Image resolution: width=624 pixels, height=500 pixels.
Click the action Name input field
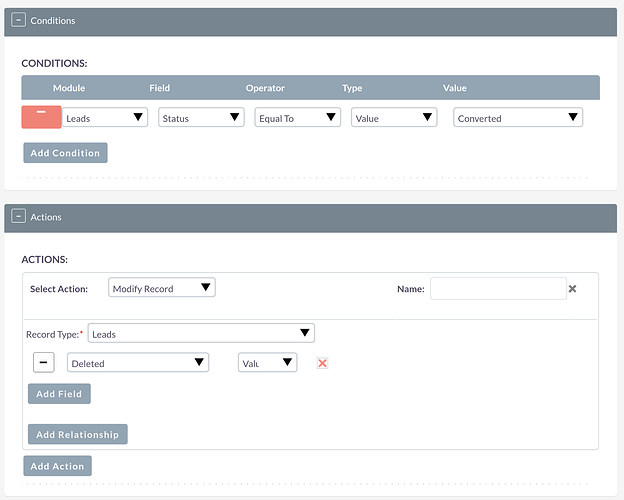pyautogui.click(x=498, y=289)
